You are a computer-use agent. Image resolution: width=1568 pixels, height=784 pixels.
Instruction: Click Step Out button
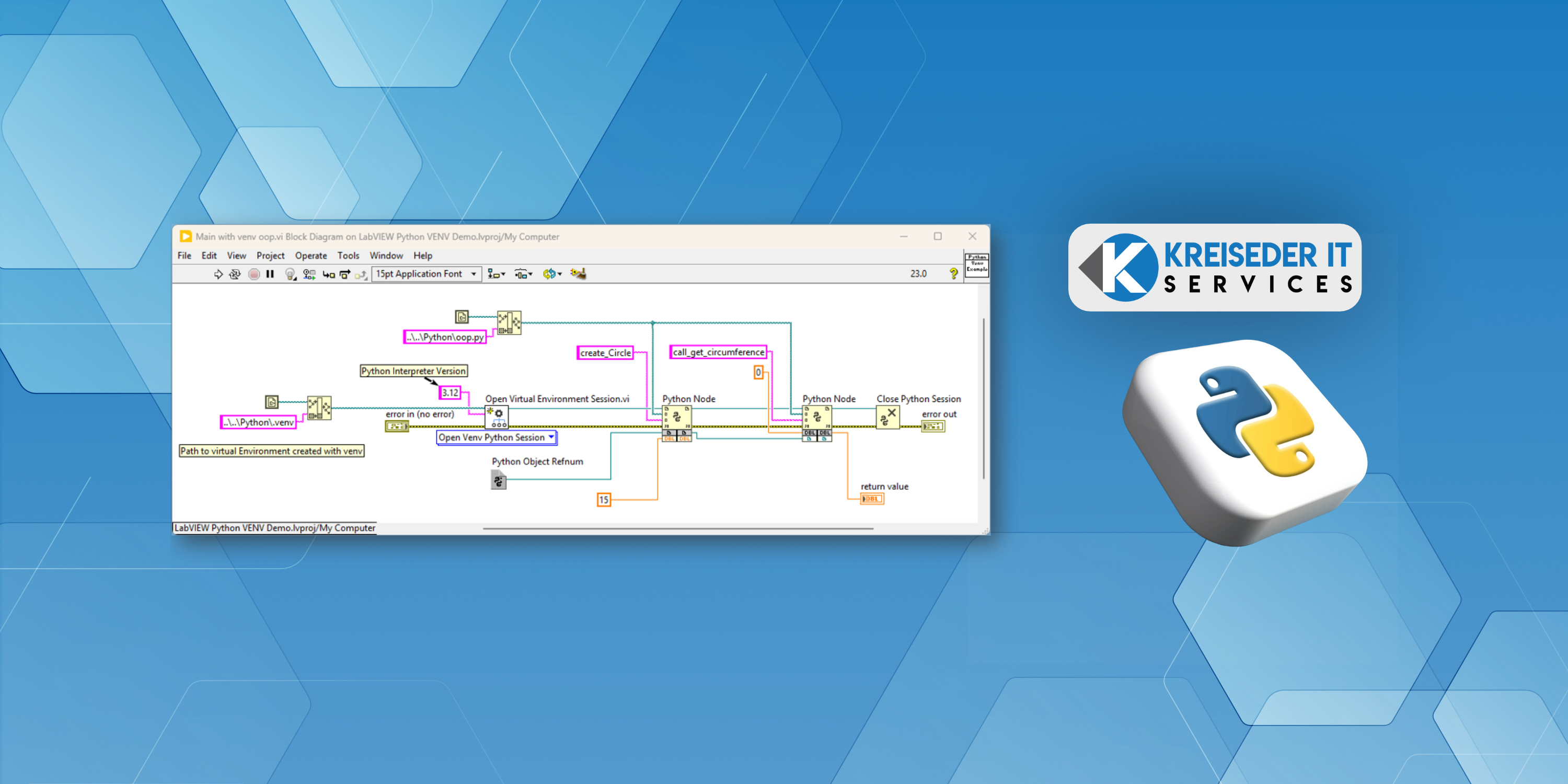pos(362,274)
